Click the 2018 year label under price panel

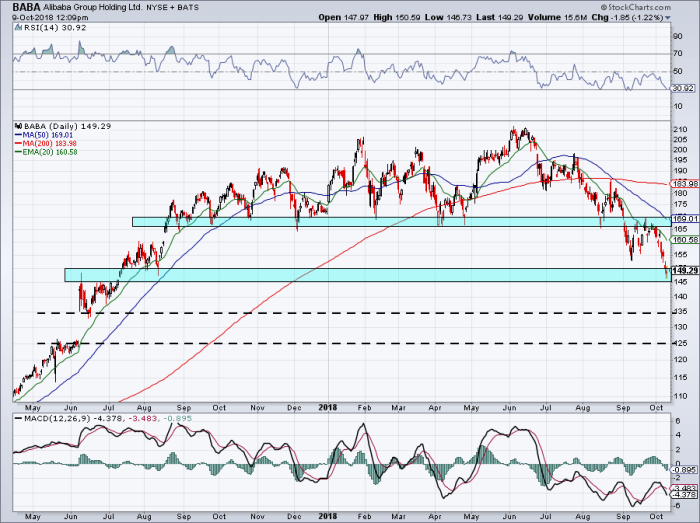point(328,407)
